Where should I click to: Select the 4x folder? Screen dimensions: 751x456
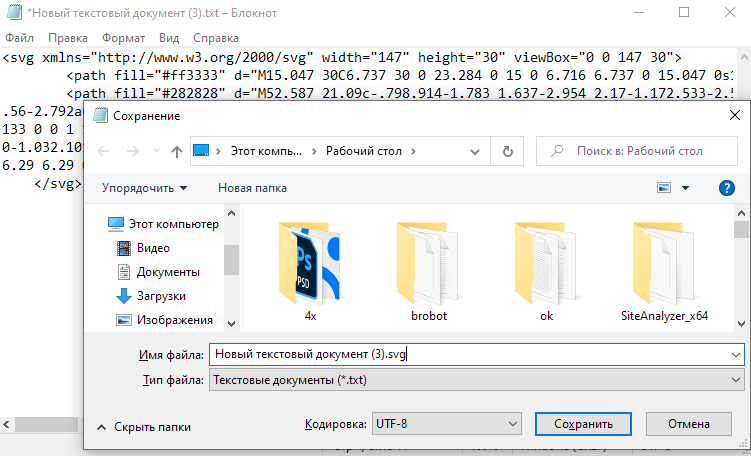tap(310, 271)
